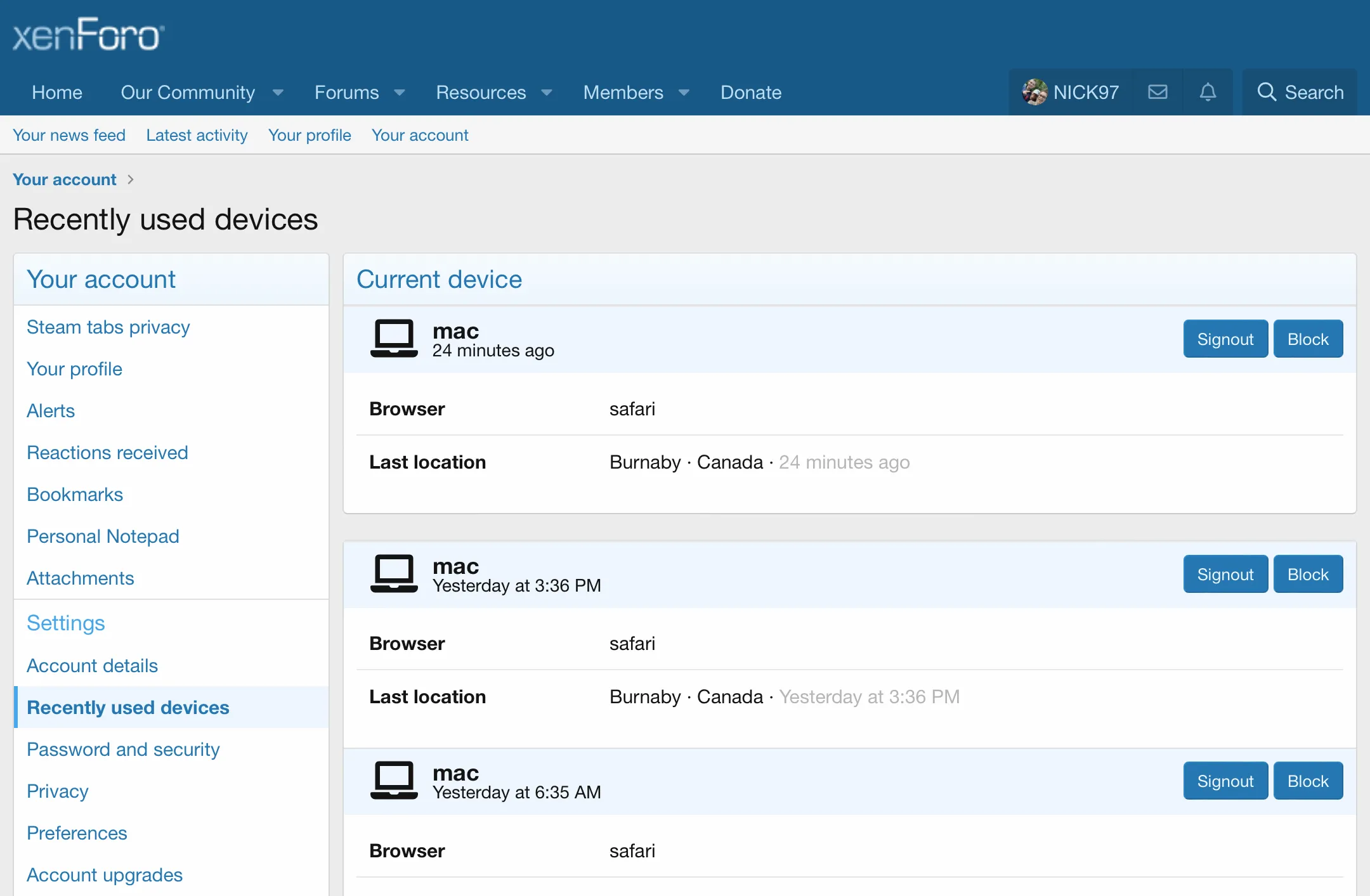Expand the Resources dropdown arrow
1370x896 pixels.
click(547, 93)
